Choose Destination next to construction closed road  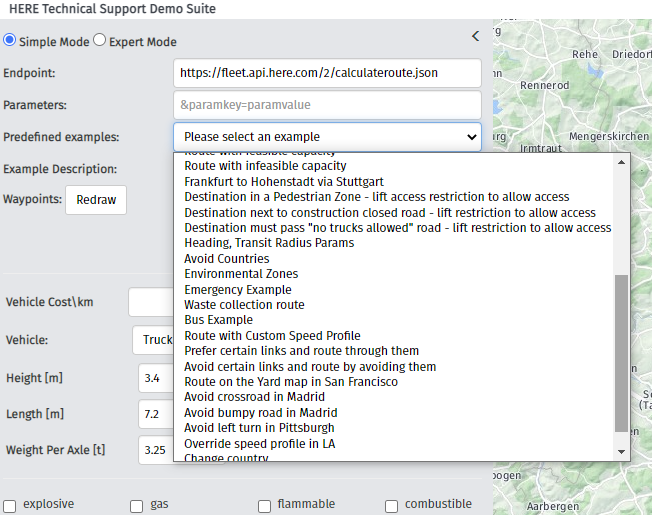(390, 212)
